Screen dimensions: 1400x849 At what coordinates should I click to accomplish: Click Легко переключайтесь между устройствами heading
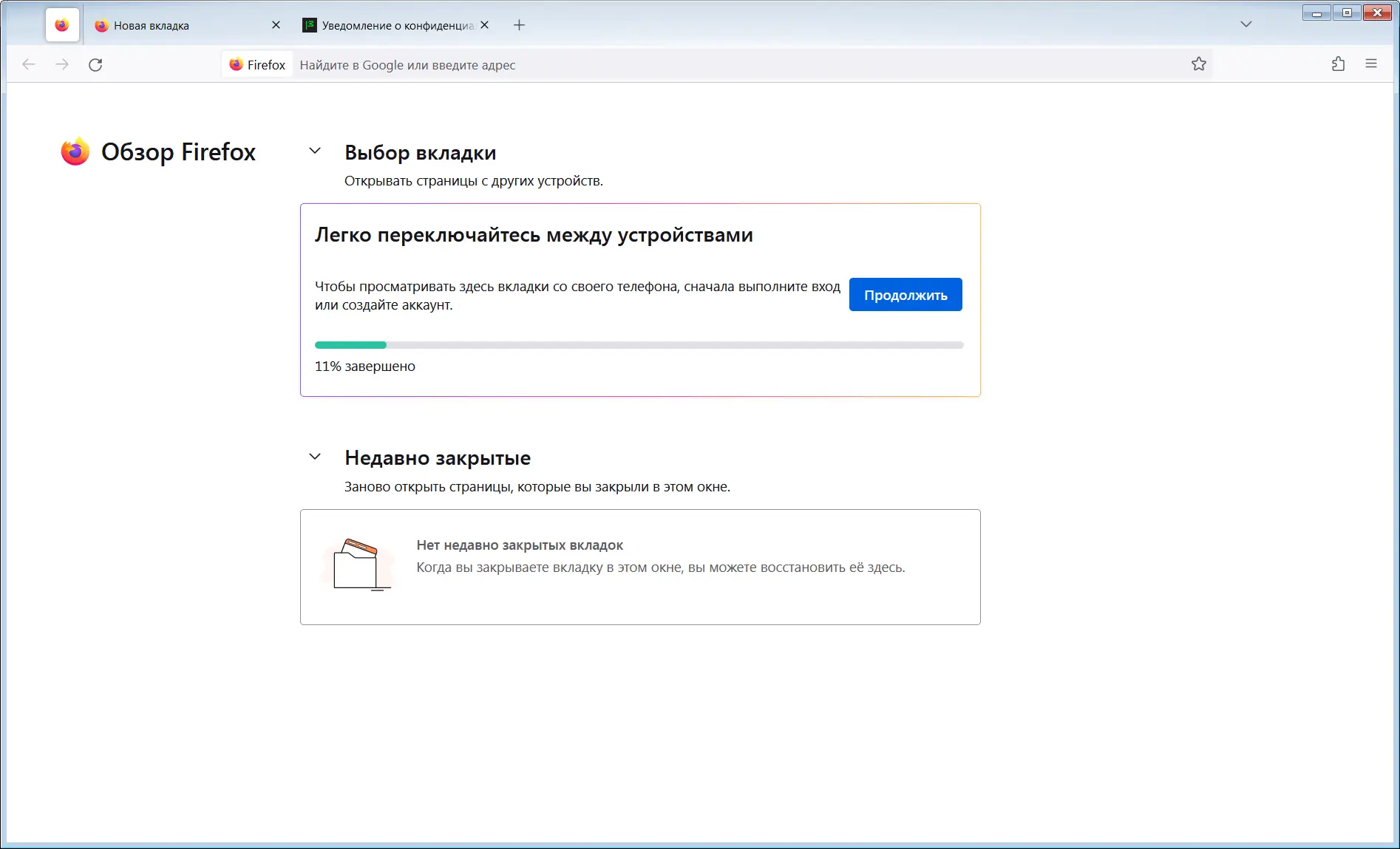[534, 235]
